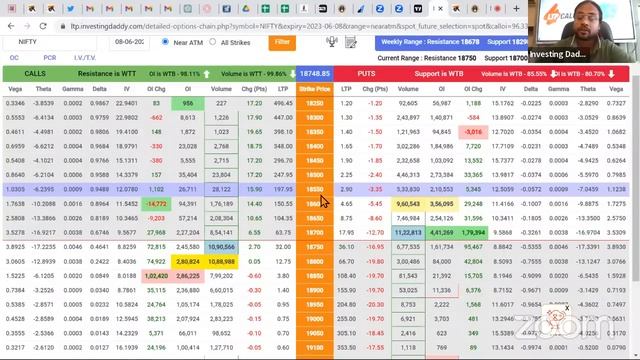Screen dimensions: 640x360
Task: Click the site lock icon in address bar
Action: [x=62, y=27]
